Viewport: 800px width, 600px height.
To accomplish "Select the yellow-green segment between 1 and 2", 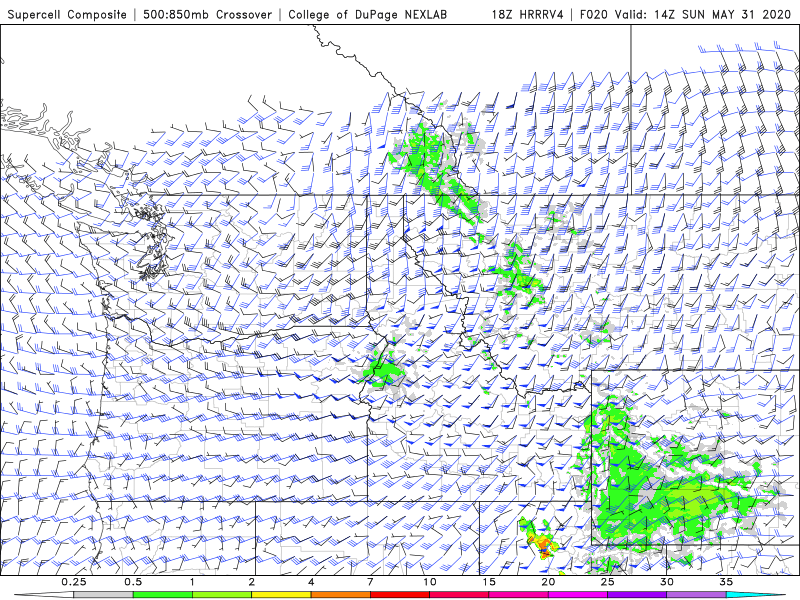I will point(222,594).
